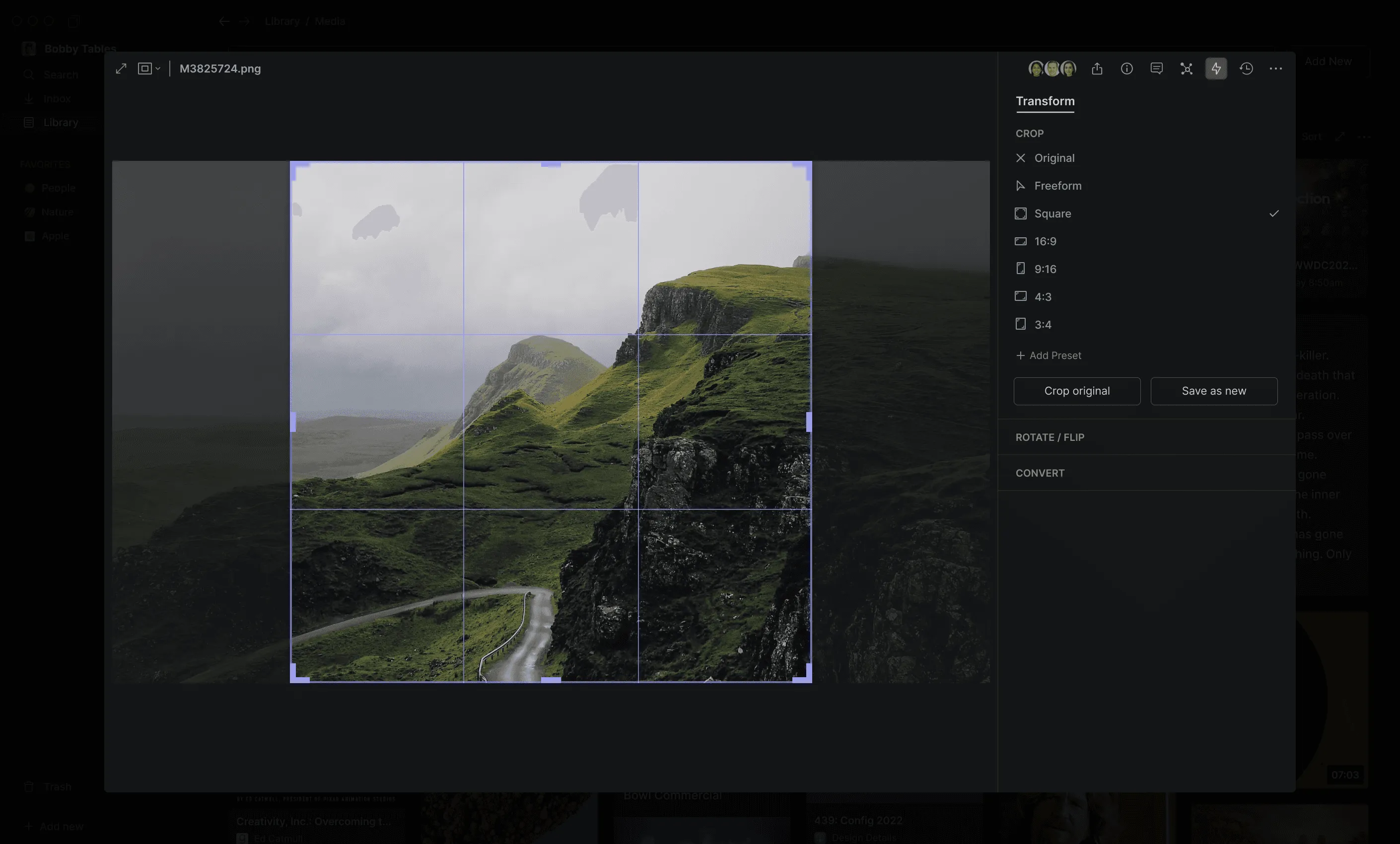Open the version history clock icon

coord(1246,69)
